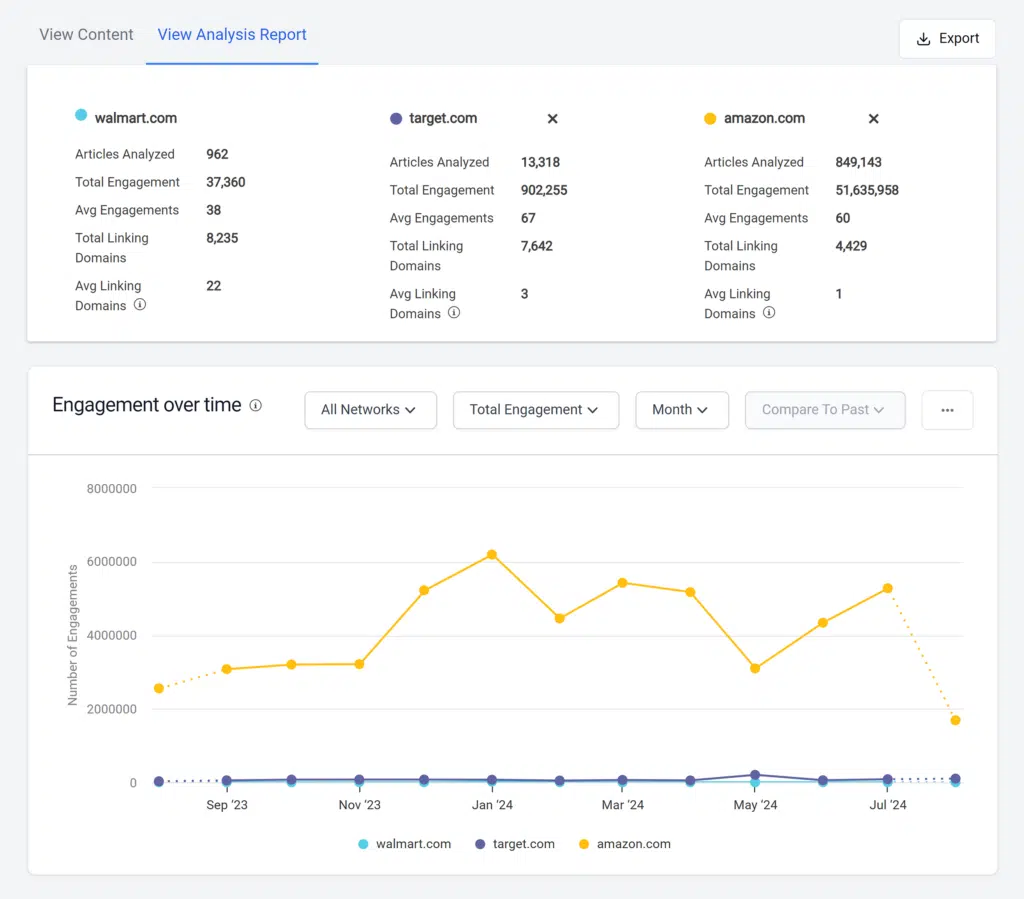
Task: Click the Export download button
Action: [947, 39]
